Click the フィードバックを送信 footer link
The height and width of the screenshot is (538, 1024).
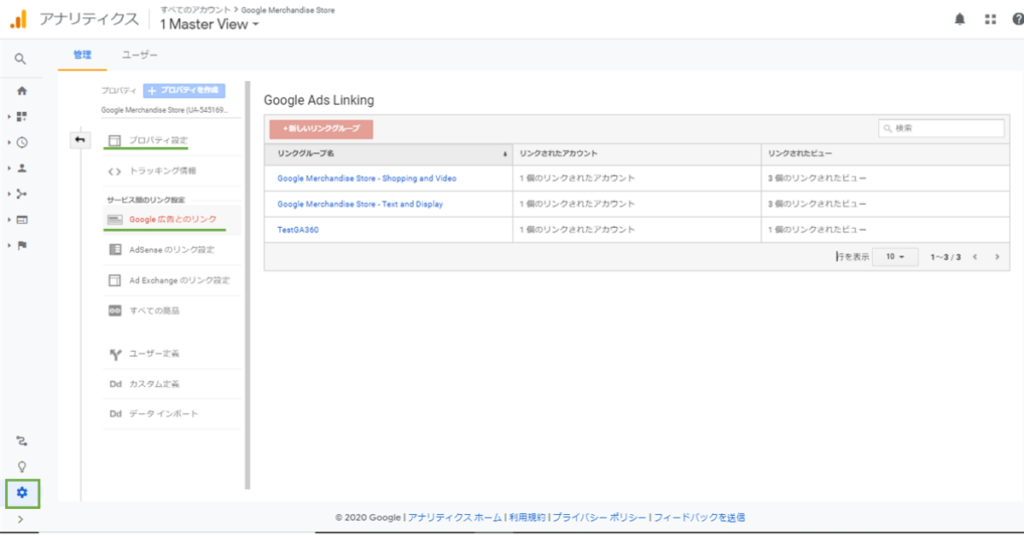(x=699, y=518)
